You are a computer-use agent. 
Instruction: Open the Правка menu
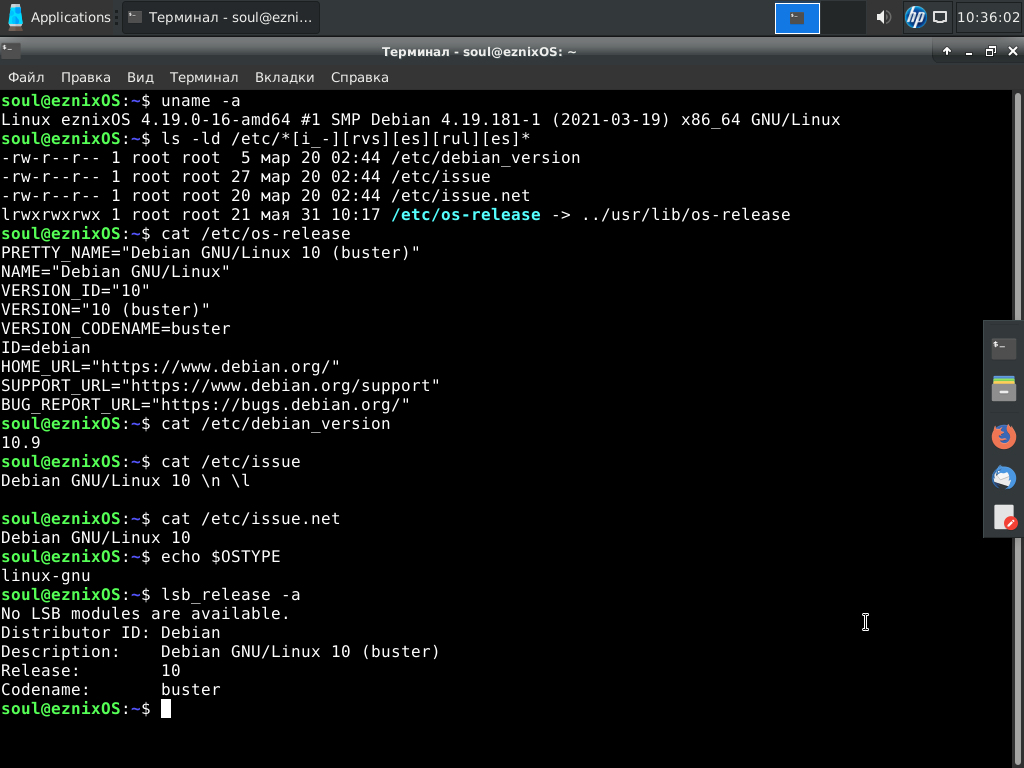[x=86, y=77]
